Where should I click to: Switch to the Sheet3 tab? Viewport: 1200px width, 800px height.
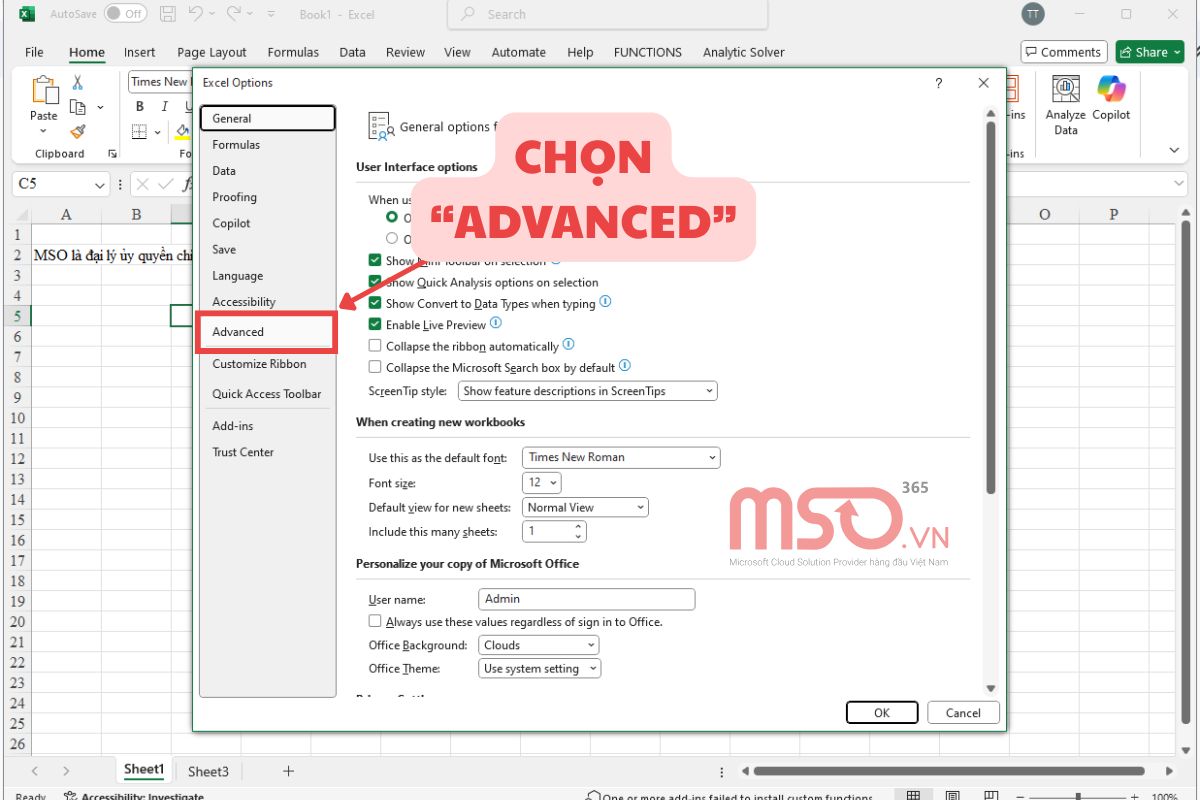coord(208,771)
